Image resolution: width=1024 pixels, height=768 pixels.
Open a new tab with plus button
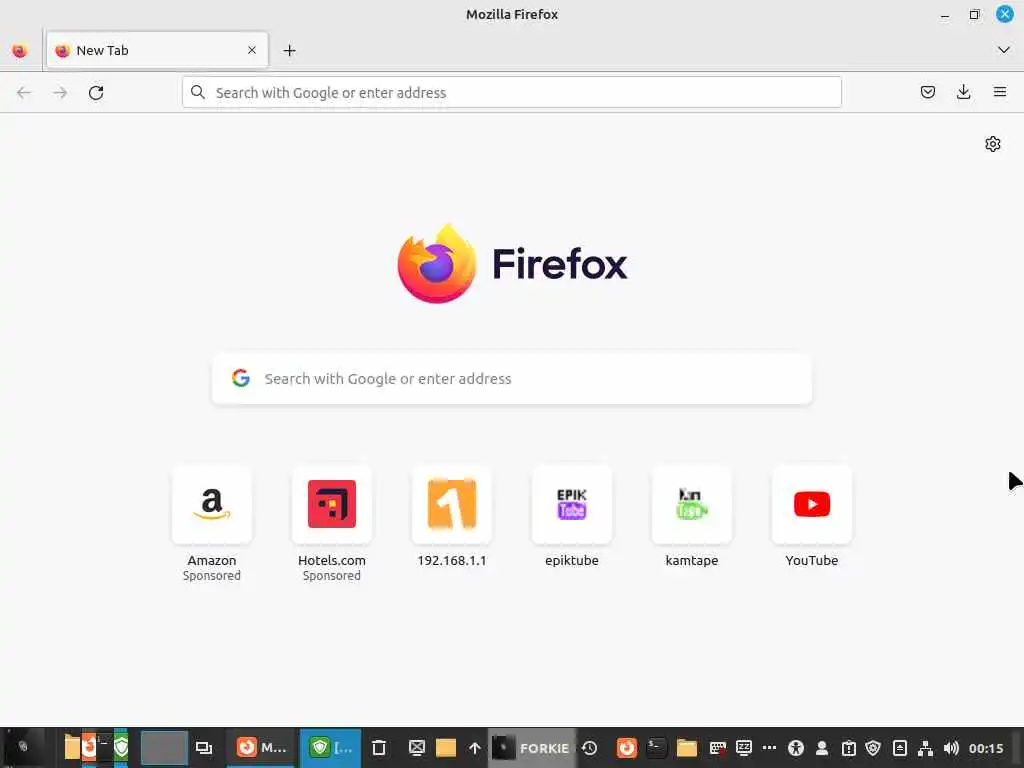(x=289, y=50)
